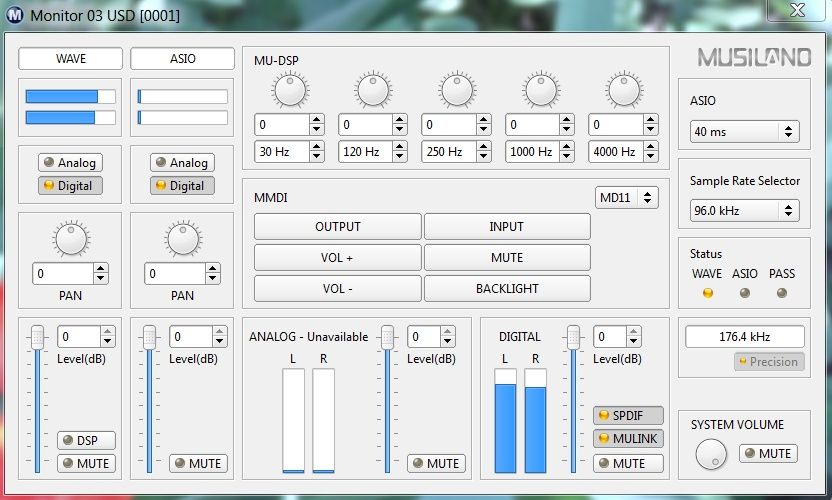
Task: Switch WAVE channel output to Analog
Action: tap(71, 162)
